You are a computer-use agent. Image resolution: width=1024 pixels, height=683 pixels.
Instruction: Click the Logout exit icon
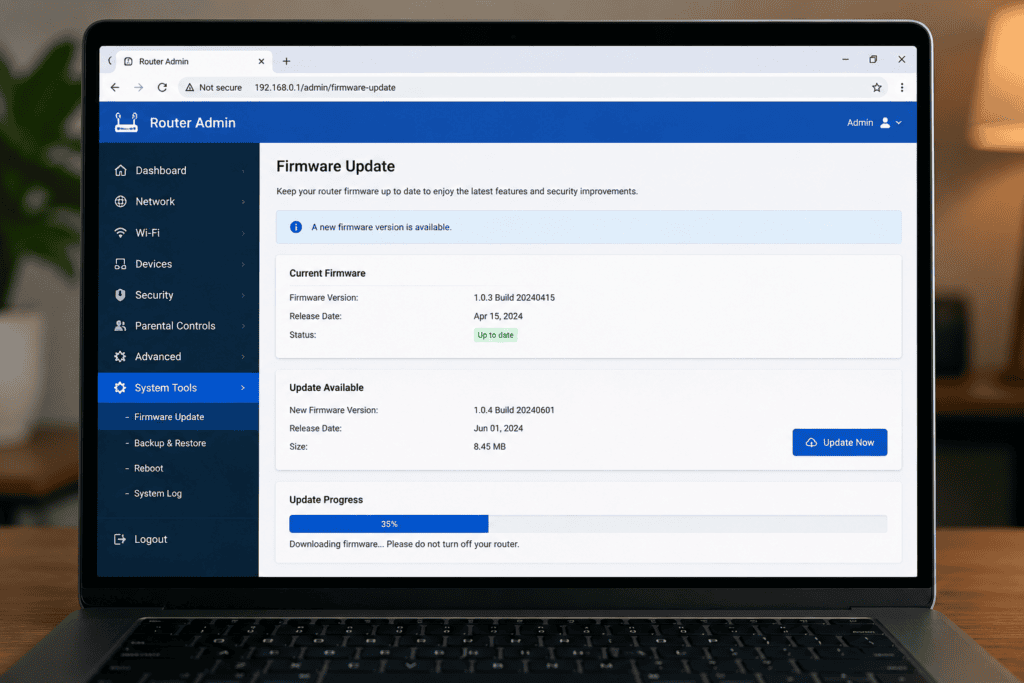120,539
